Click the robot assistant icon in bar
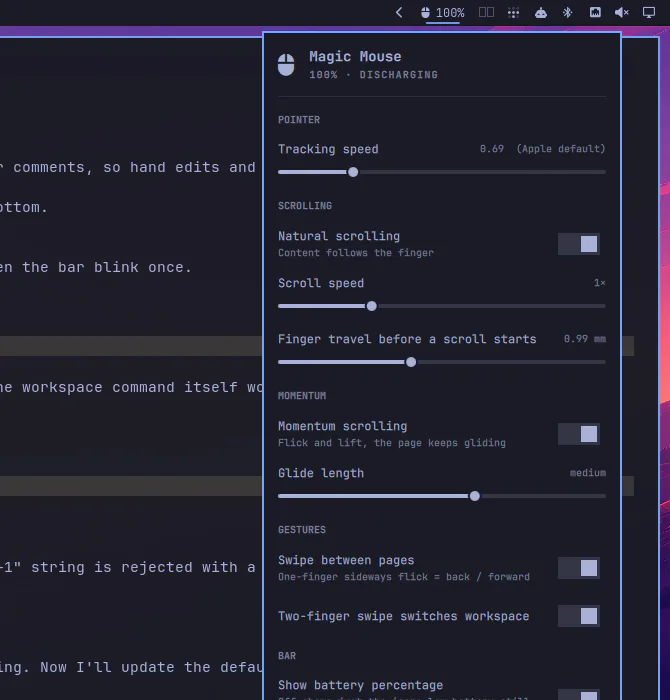This screenshot has height=700, width=670. pos(541,12)
